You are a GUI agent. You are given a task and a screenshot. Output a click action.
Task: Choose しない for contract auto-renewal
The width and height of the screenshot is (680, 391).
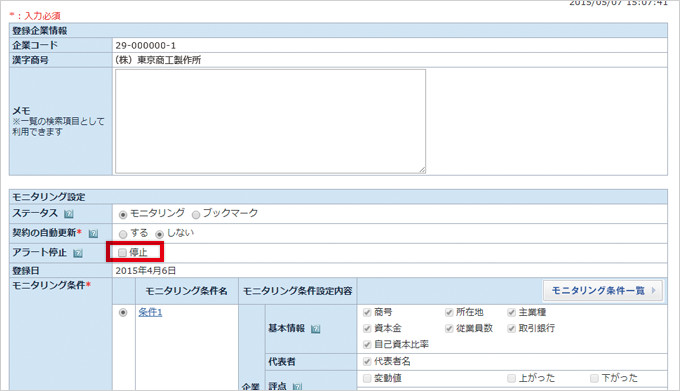tap(160, 235)
